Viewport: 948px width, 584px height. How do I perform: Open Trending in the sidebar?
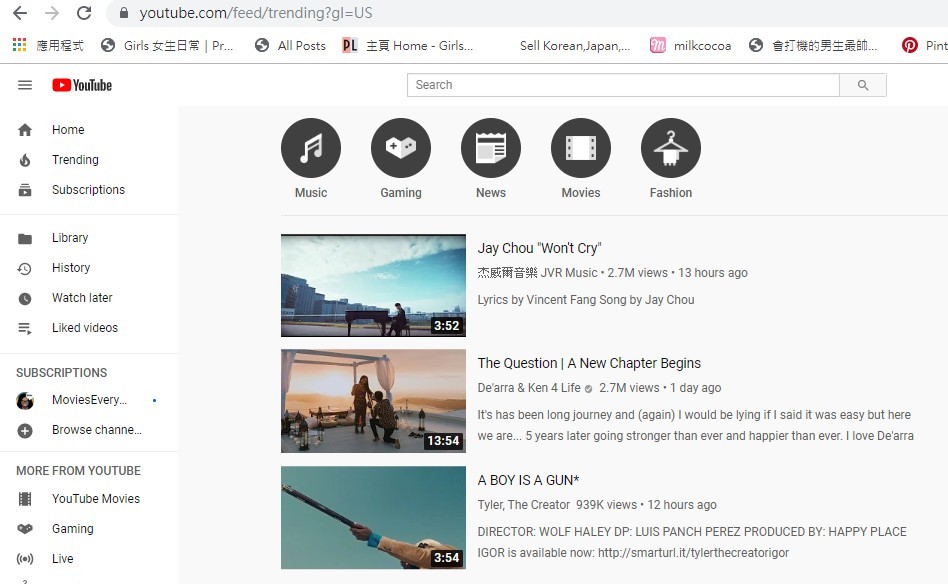pos(75,160)
